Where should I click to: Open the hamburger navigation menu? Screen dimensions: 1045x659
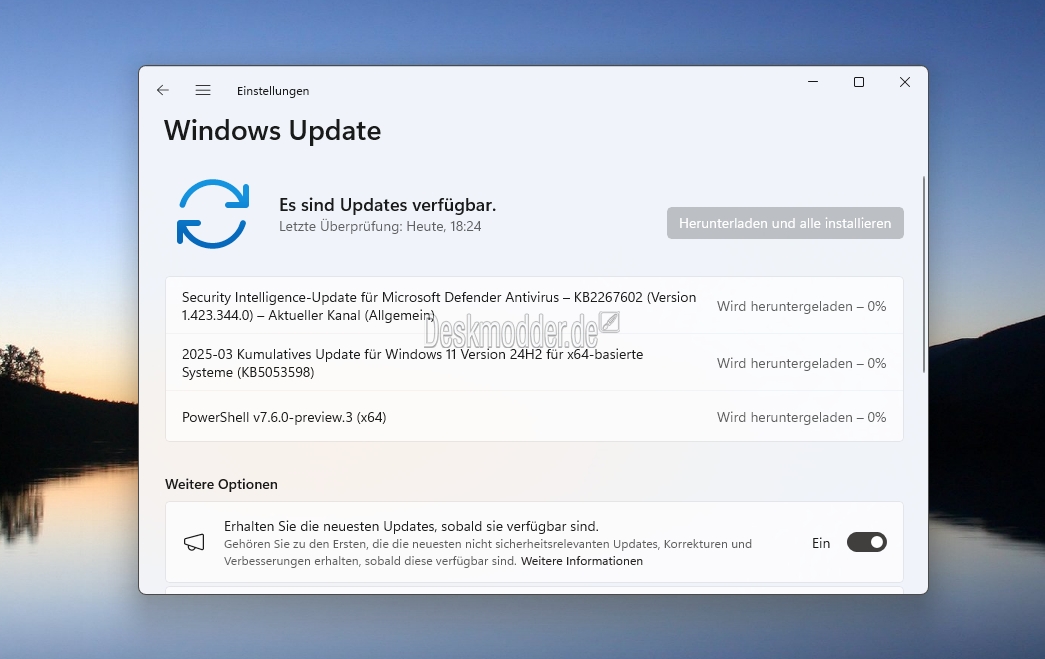click(x=203, y=90)
